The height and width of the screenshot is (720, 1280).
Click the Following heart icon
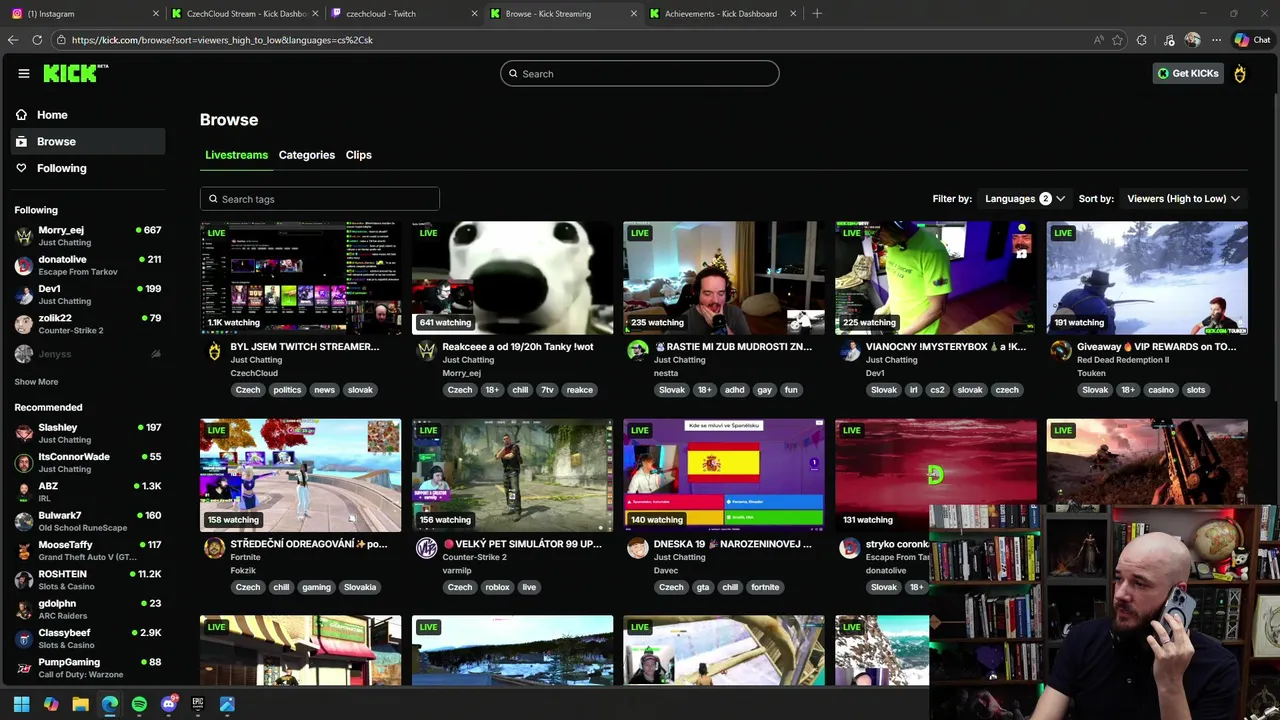click(x=21, y=168)
